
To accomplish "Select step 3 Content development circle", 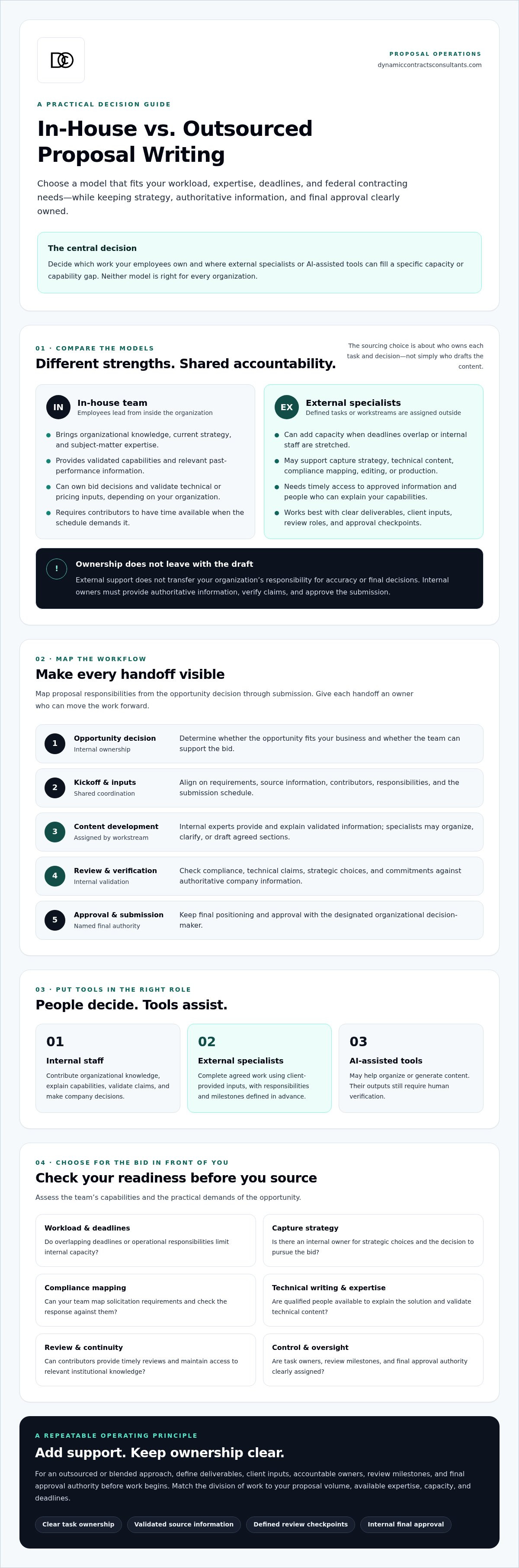I will (x=55, y=832).
